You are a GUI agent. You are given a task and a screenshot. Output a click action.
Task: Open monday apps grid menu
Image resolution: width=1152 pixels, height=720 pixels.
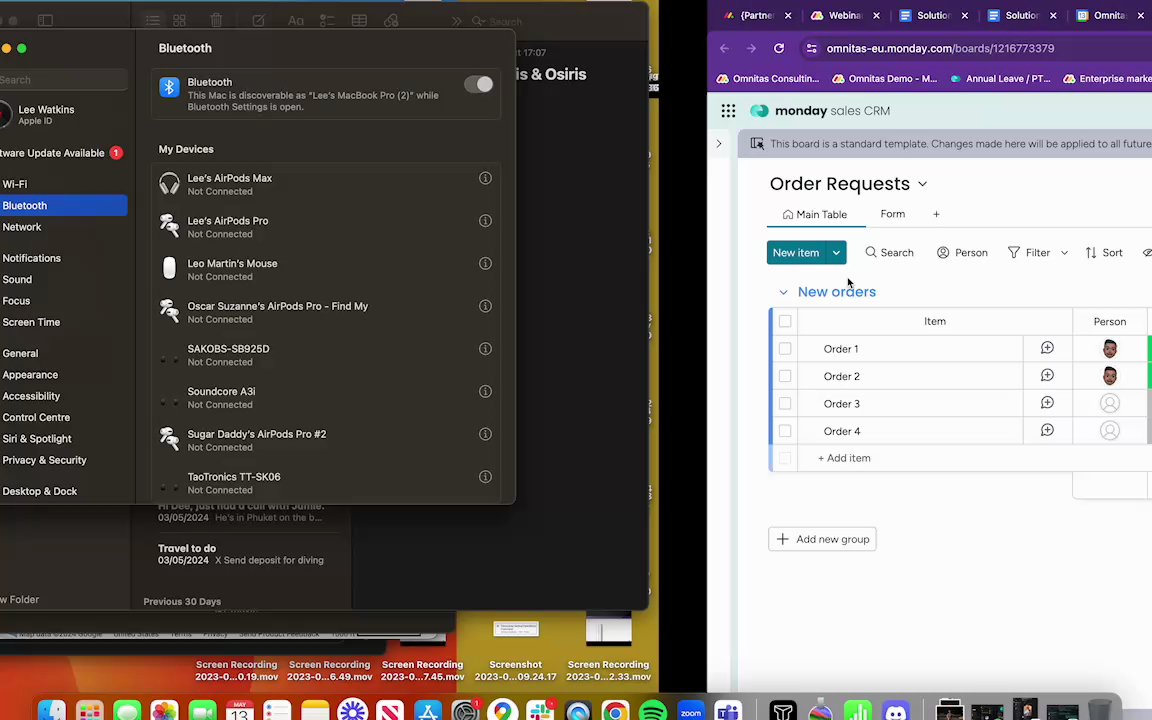(728, 111)
